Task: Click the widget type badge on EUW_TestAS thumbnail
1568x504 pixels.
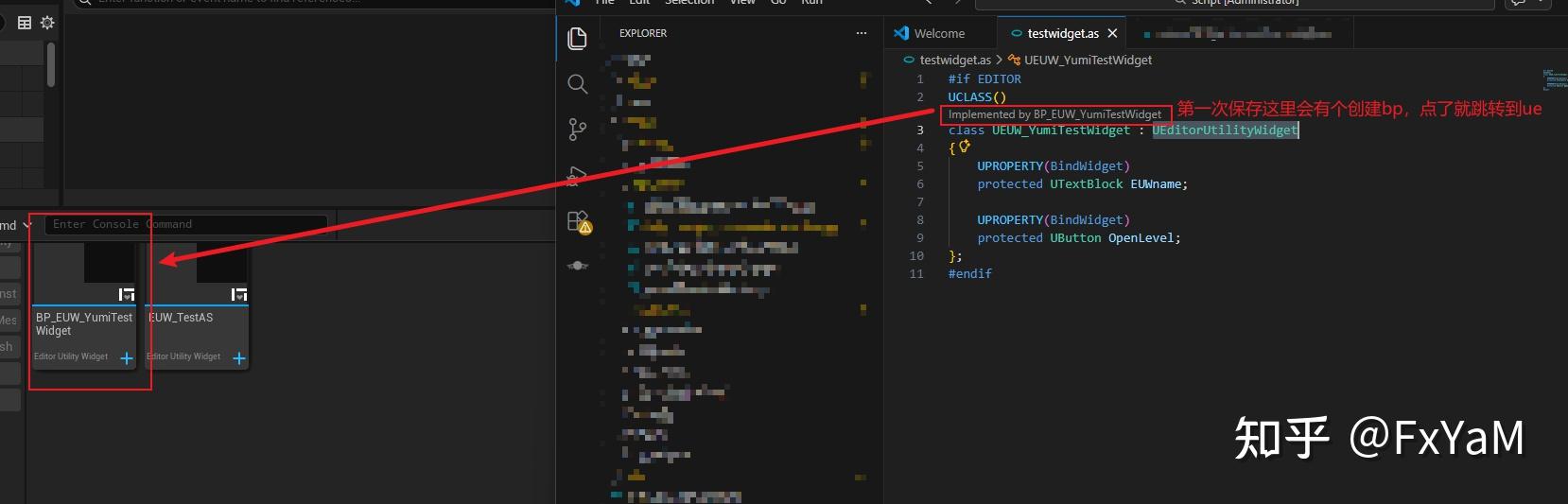Action: pyautogui.click(x=239, y=295)
